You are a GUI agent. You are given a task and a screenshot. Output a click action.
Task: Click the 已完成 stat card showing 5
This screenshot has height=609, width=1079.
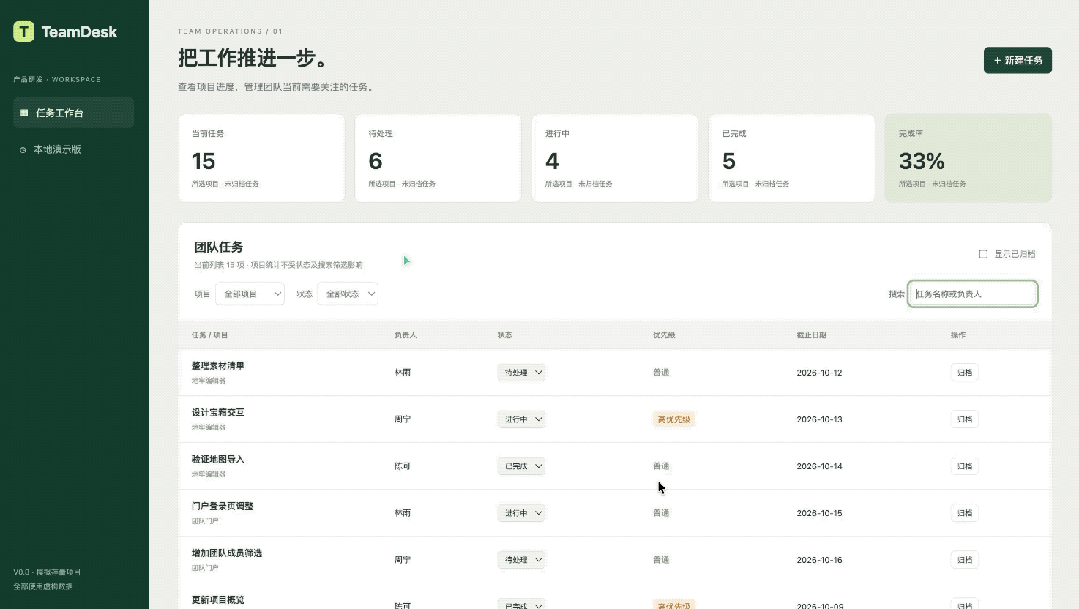click(x=791, y=158)
